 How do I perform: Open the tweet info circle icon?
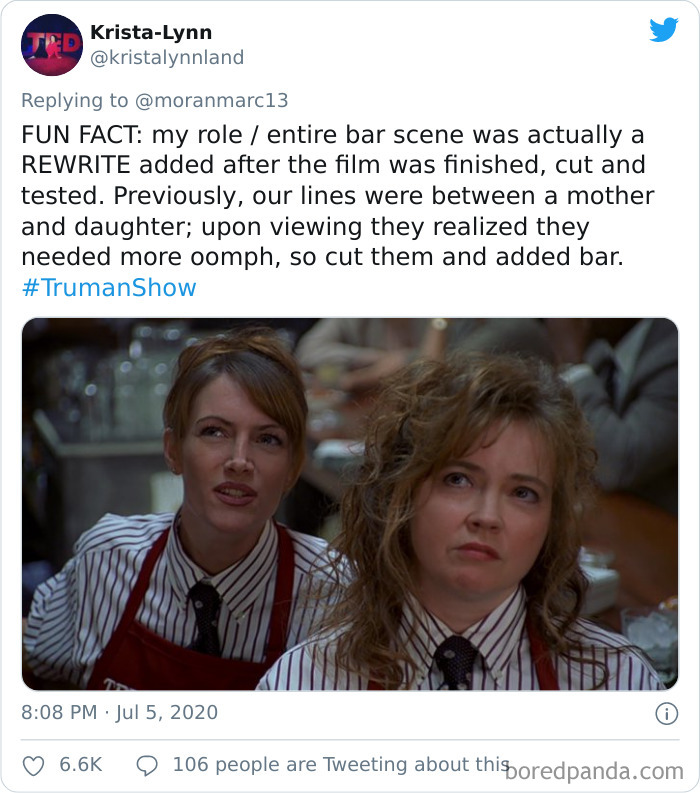666,714
